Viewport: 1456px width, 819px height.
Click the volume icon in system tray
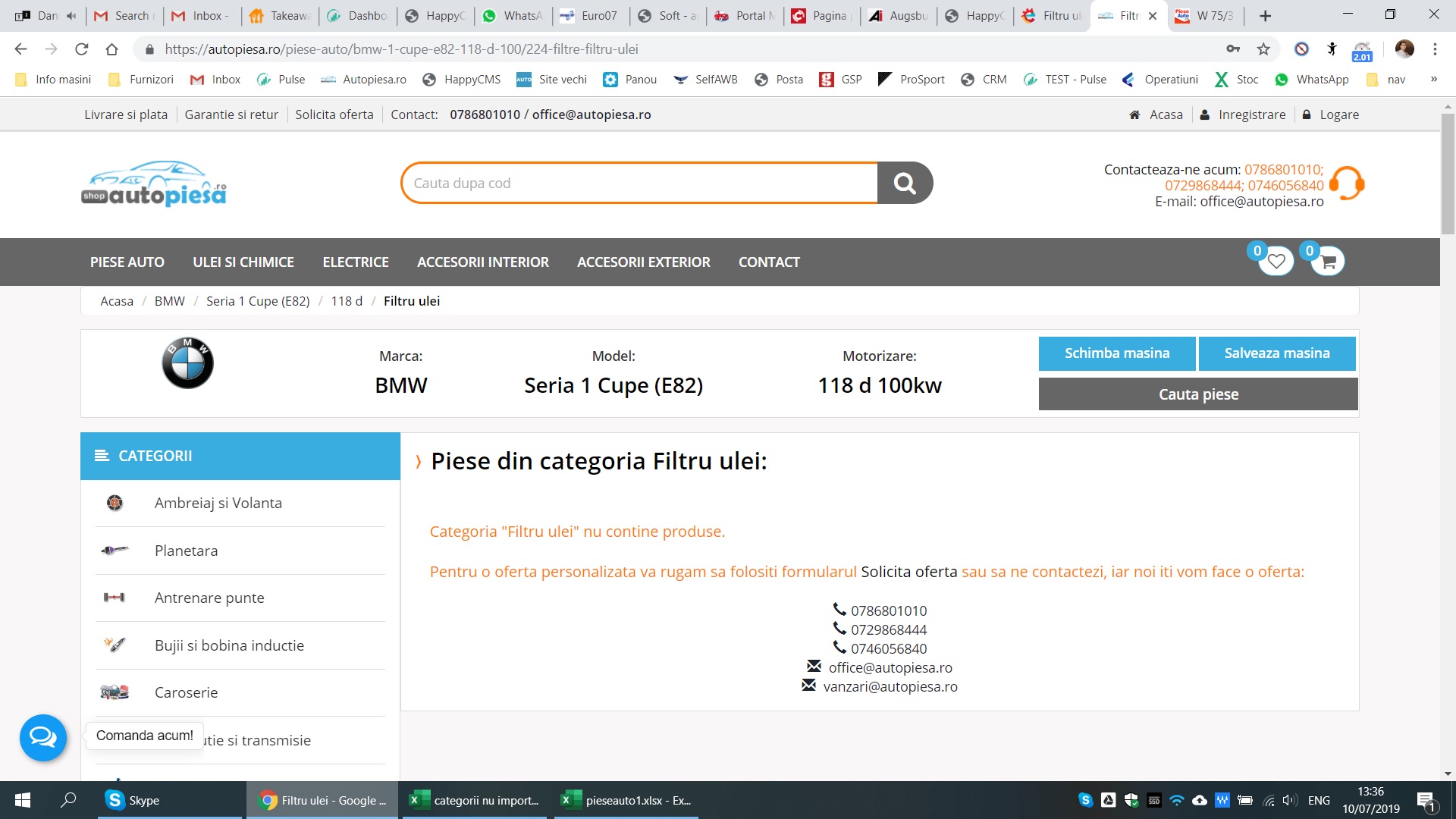coord(1289,800)
